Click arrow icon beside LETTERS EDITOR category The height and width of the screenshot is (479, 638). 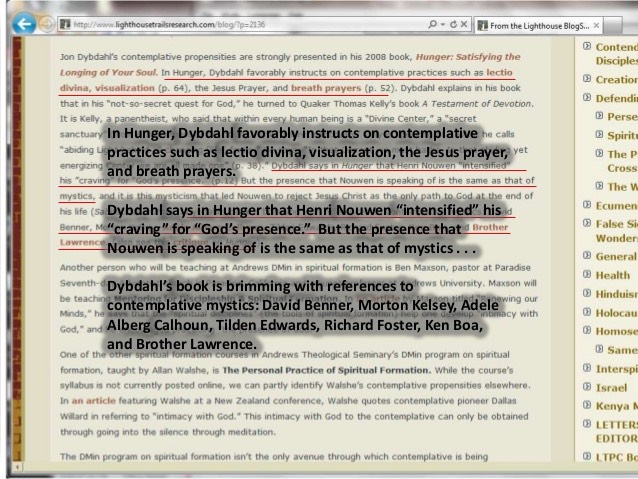(x=587, y=424)
